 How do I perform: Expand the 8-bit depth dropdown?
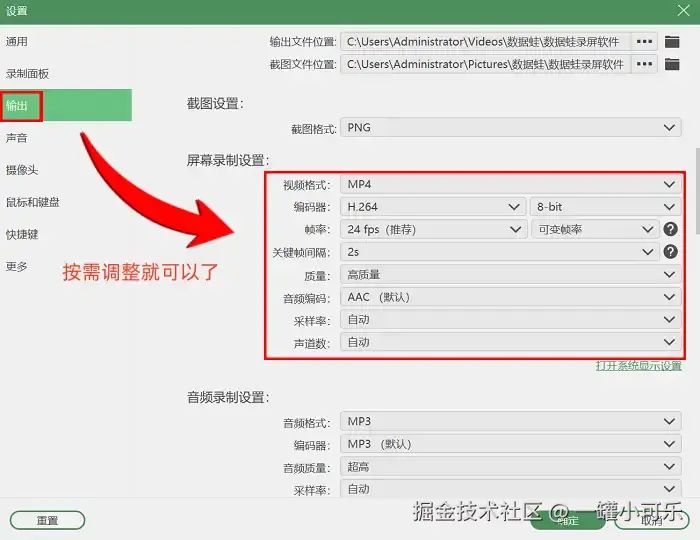point(606,207)
